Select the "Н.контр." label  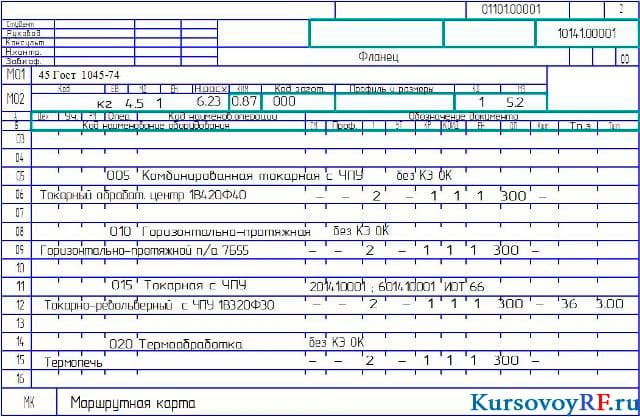[23, 52]
